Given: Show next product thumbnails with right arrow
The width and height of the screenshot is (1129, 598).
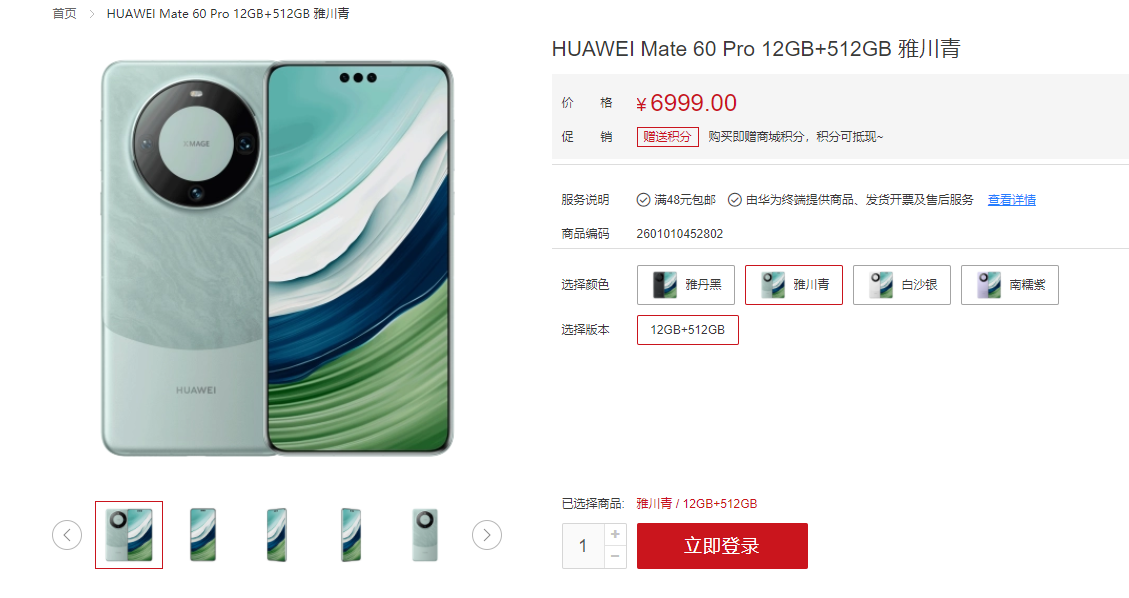Looking at the screenshot, I should click(x=487, y=535).
